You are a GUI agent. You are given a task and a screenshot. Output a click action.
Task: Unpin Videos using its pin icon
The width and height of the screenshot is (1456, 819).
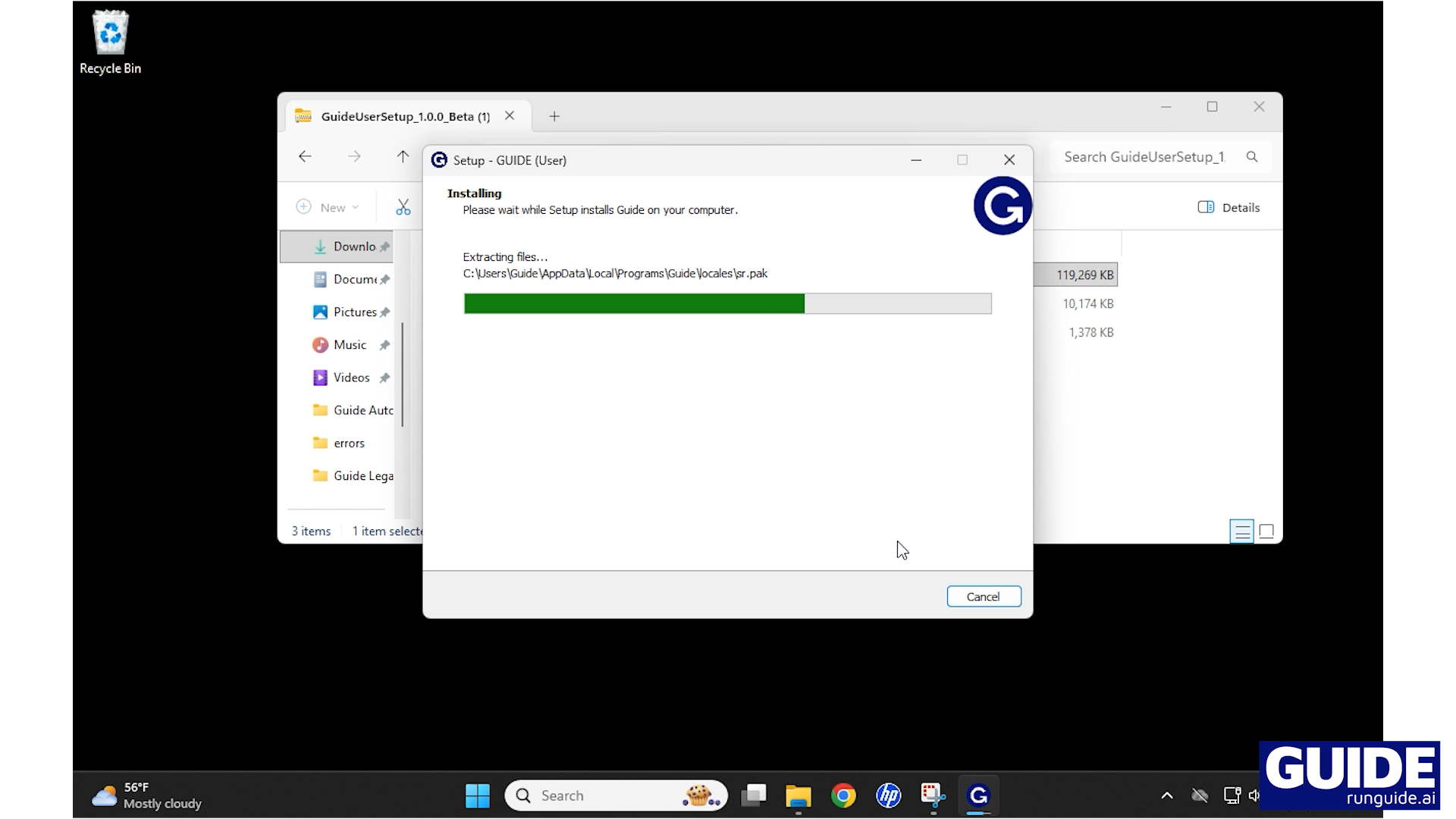pos(384,378)
